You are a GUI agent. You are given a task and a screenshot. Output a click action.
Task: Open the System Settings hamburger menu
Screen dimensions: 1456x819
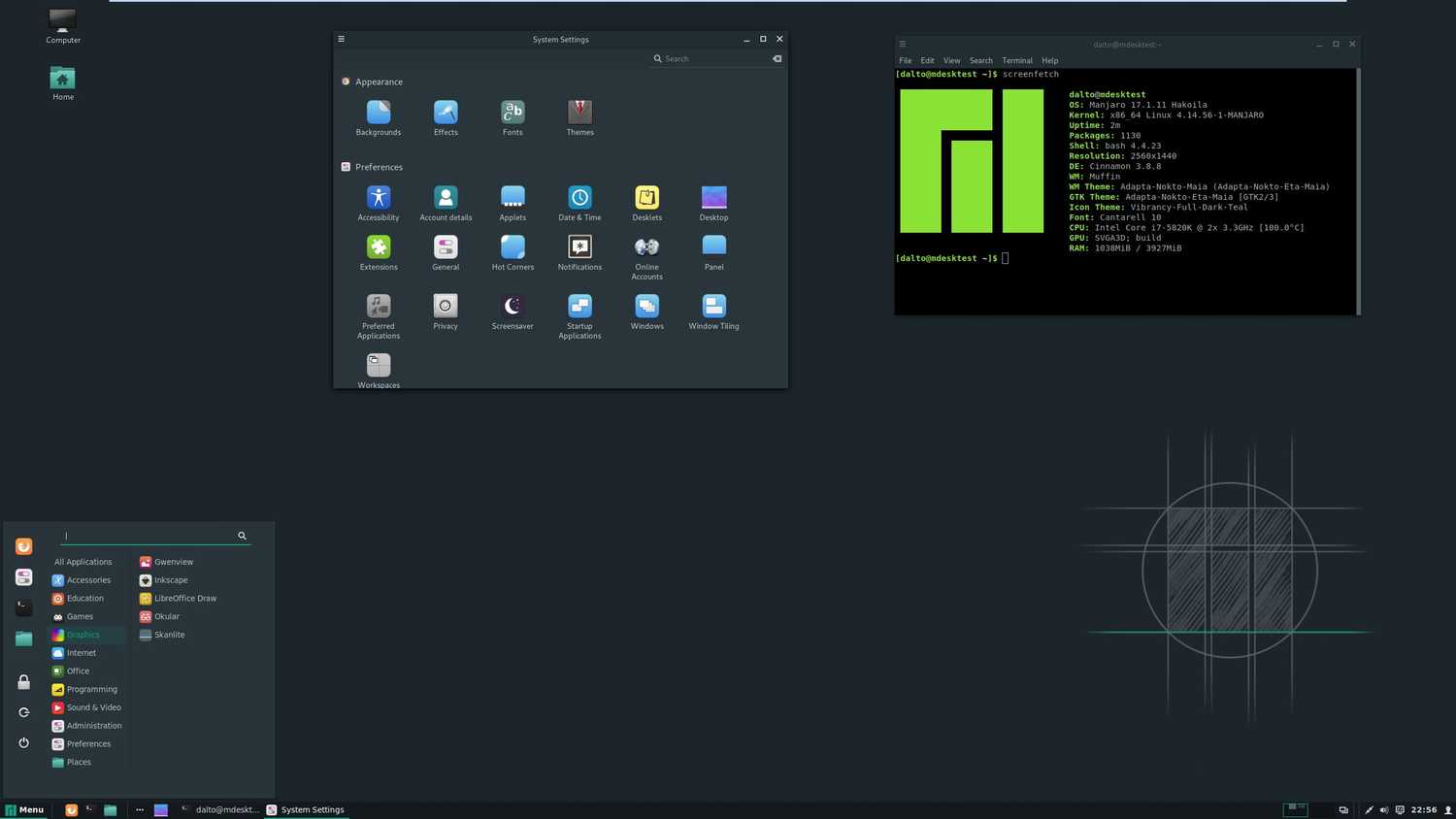pyautogui.click(x=341, y=39)
